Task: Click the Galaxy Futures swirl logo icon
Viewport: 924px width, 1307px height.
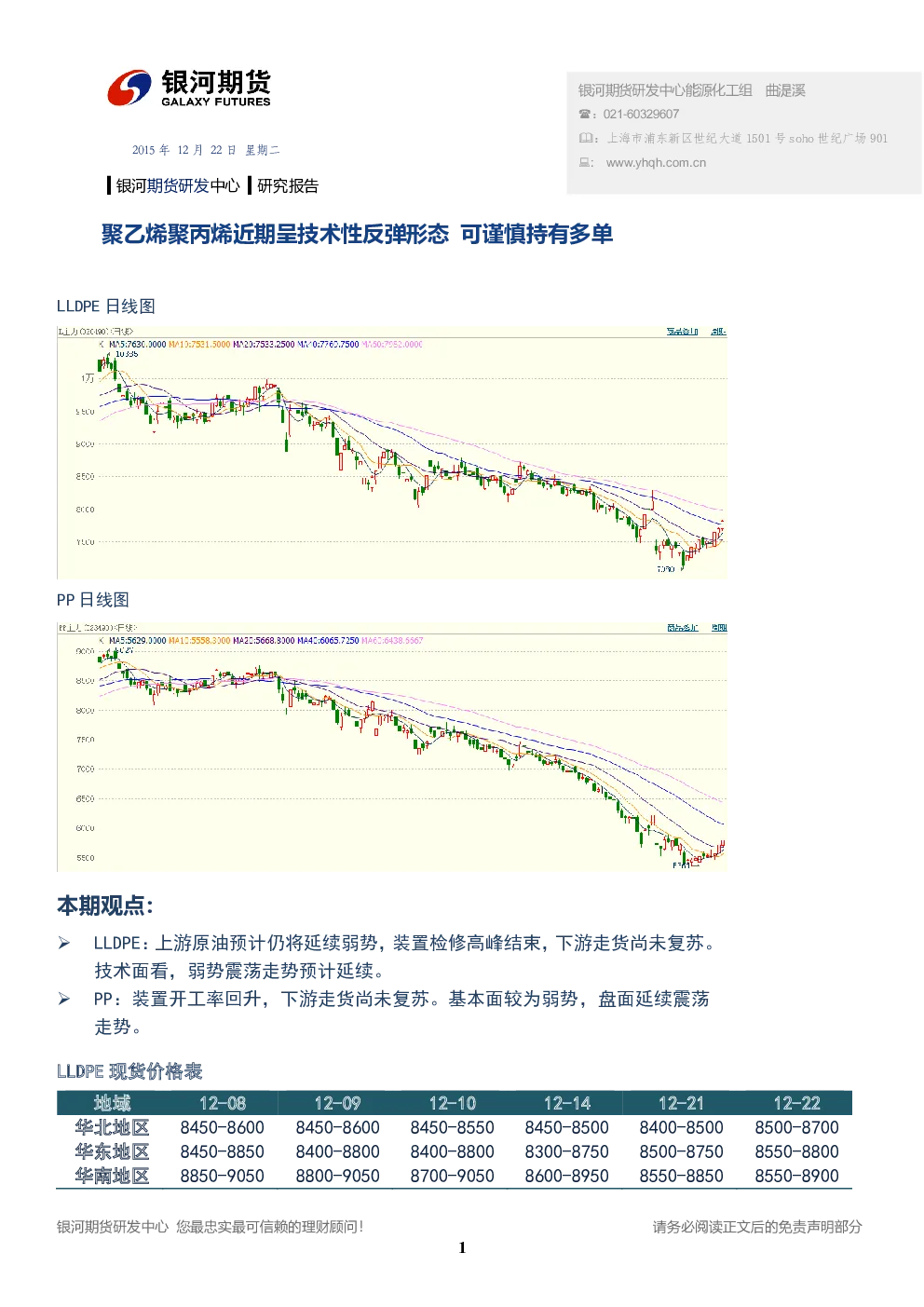Action: pos(129,88)
